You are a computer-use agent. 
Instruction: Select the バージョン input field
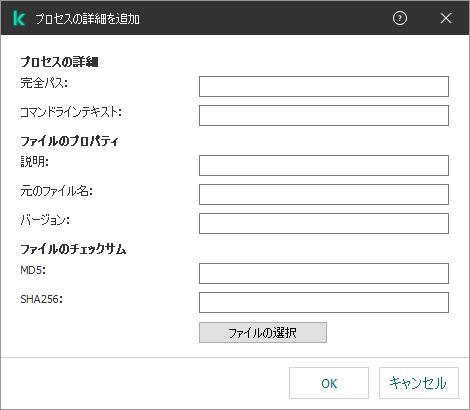[324, 223]
